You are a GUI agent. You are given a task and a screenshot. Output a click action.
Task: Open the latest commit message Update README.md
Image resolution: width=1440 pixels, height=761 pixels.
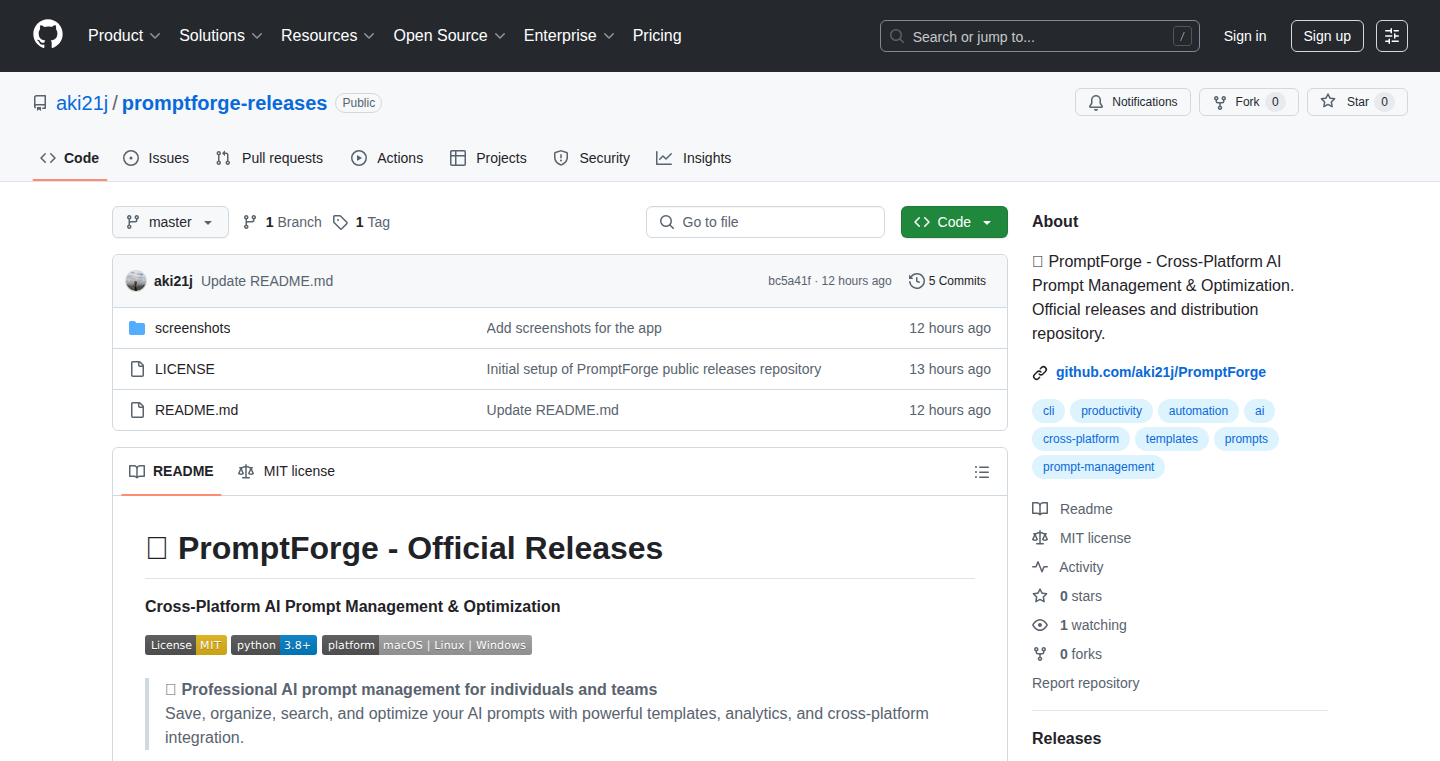point(267,281)
